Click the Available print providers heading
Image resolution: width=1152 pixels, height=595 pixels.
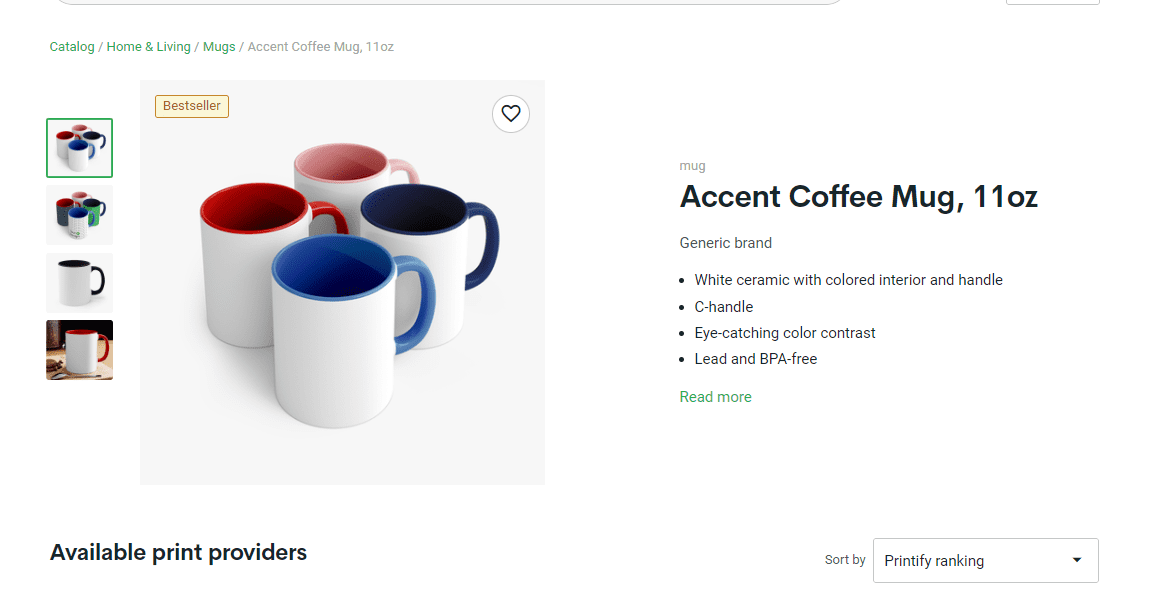[x=179, y=552]
